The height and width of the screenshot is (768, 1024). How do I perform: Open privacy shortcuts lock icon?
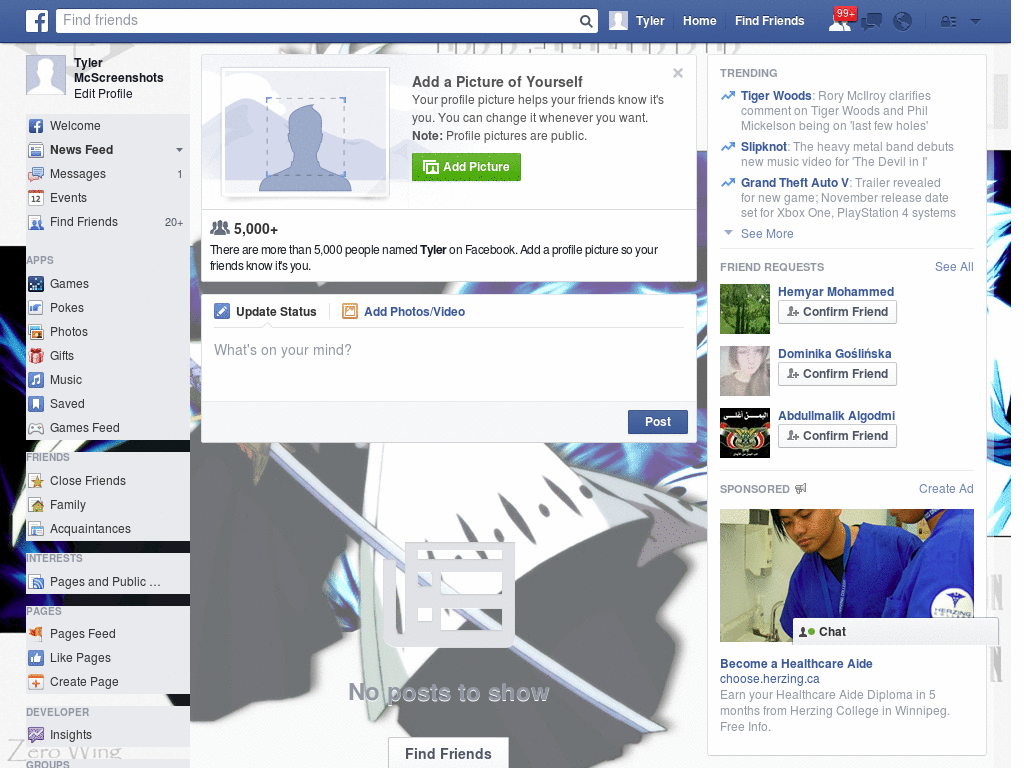[948, 22]
